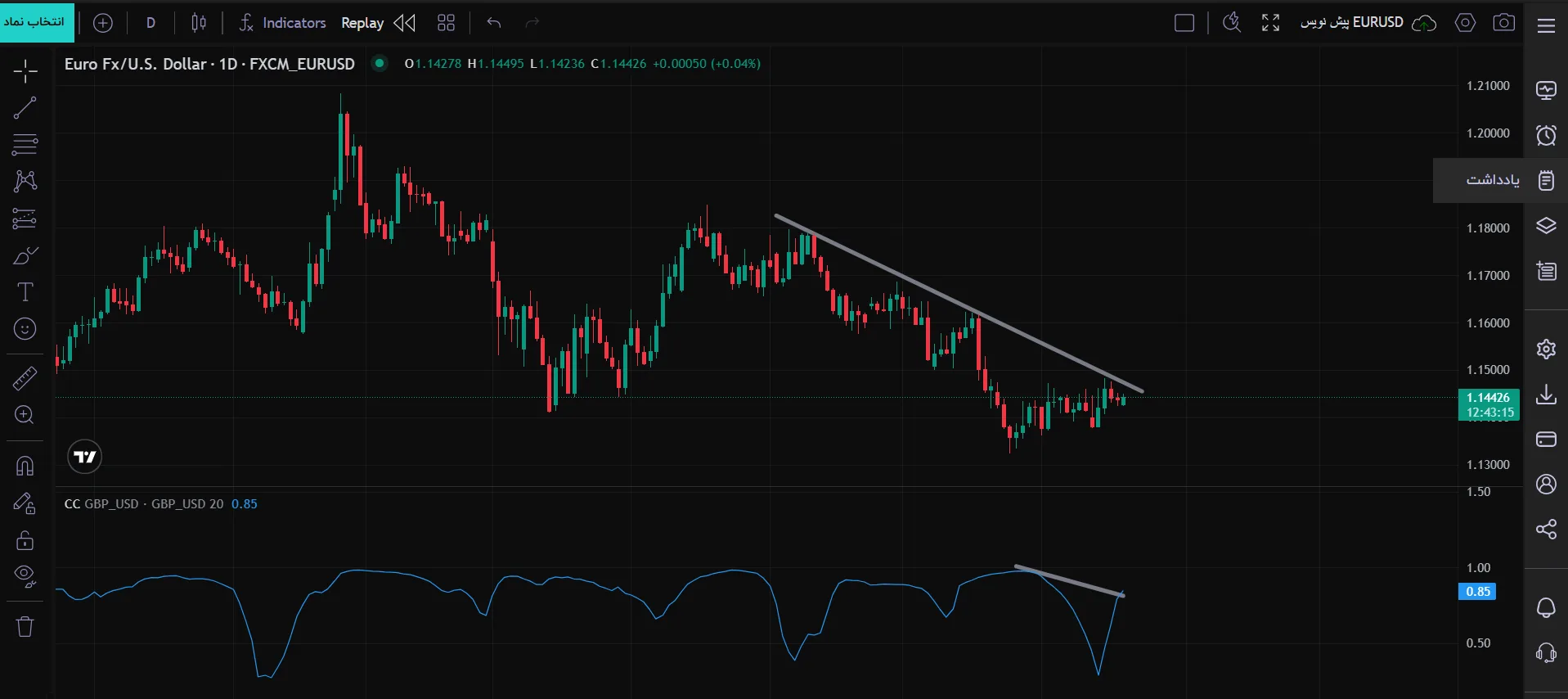Open the alarm clock alerts panel
Image resolution: width=1568 pixels, height=699 pixels.
(x=1546, y=135)
